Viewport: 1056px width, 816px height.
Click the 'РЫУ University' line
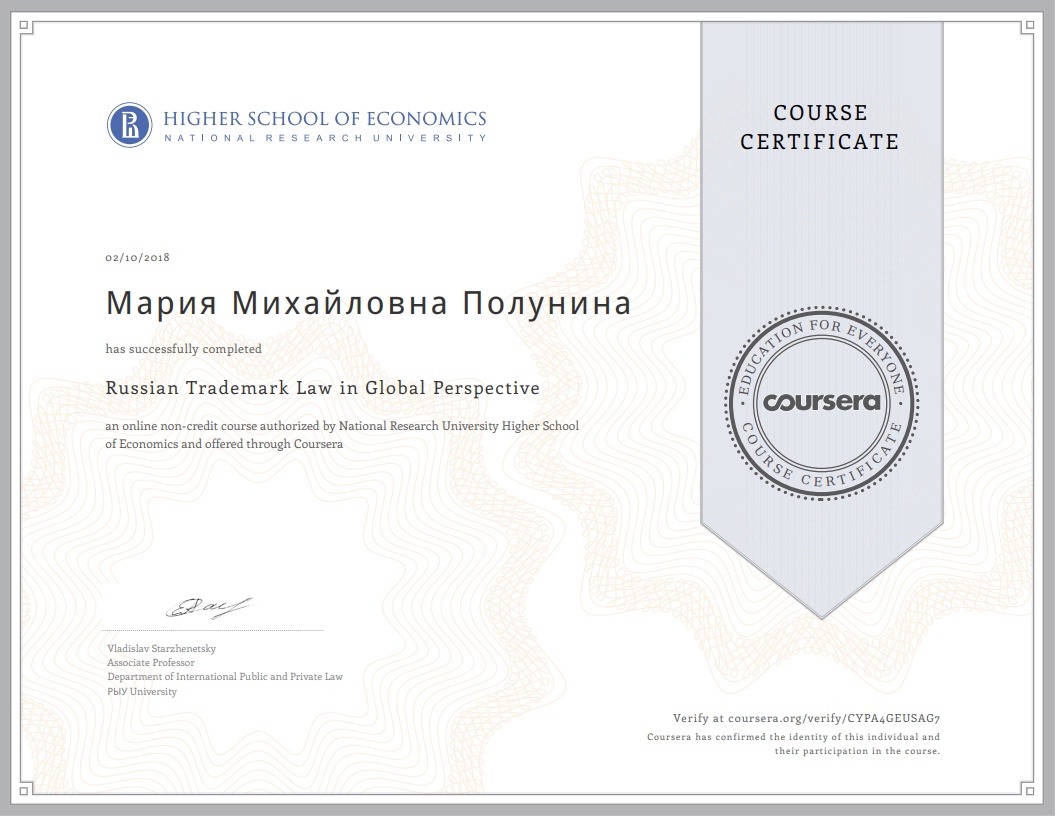[x=142, y=691]
